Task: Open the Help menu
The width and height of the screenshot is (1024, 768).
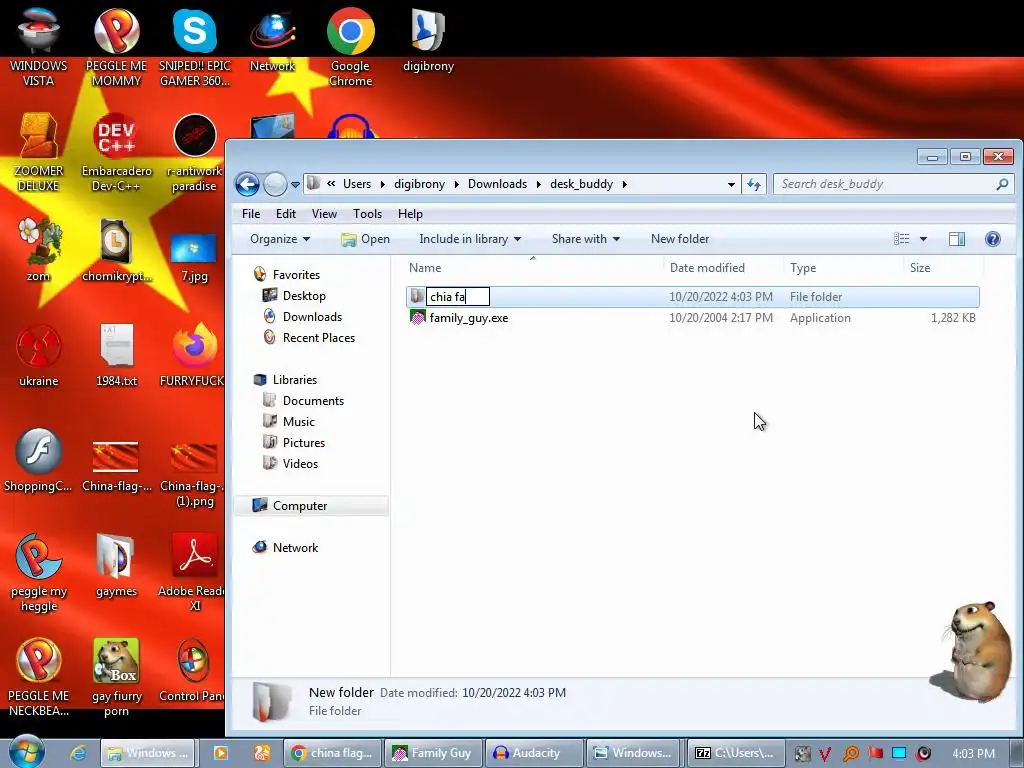Action: click(x=410, y=214)
